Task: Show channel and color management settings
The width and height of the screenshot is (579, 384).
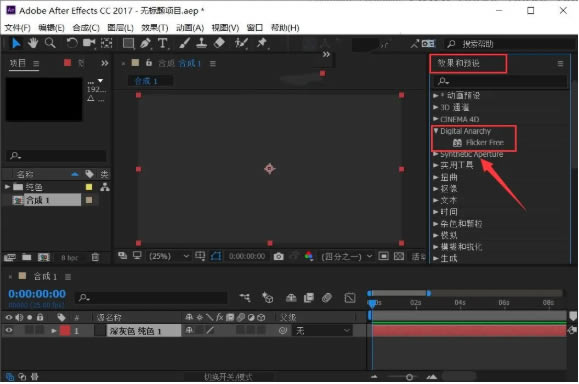Action: coord(309,256)
